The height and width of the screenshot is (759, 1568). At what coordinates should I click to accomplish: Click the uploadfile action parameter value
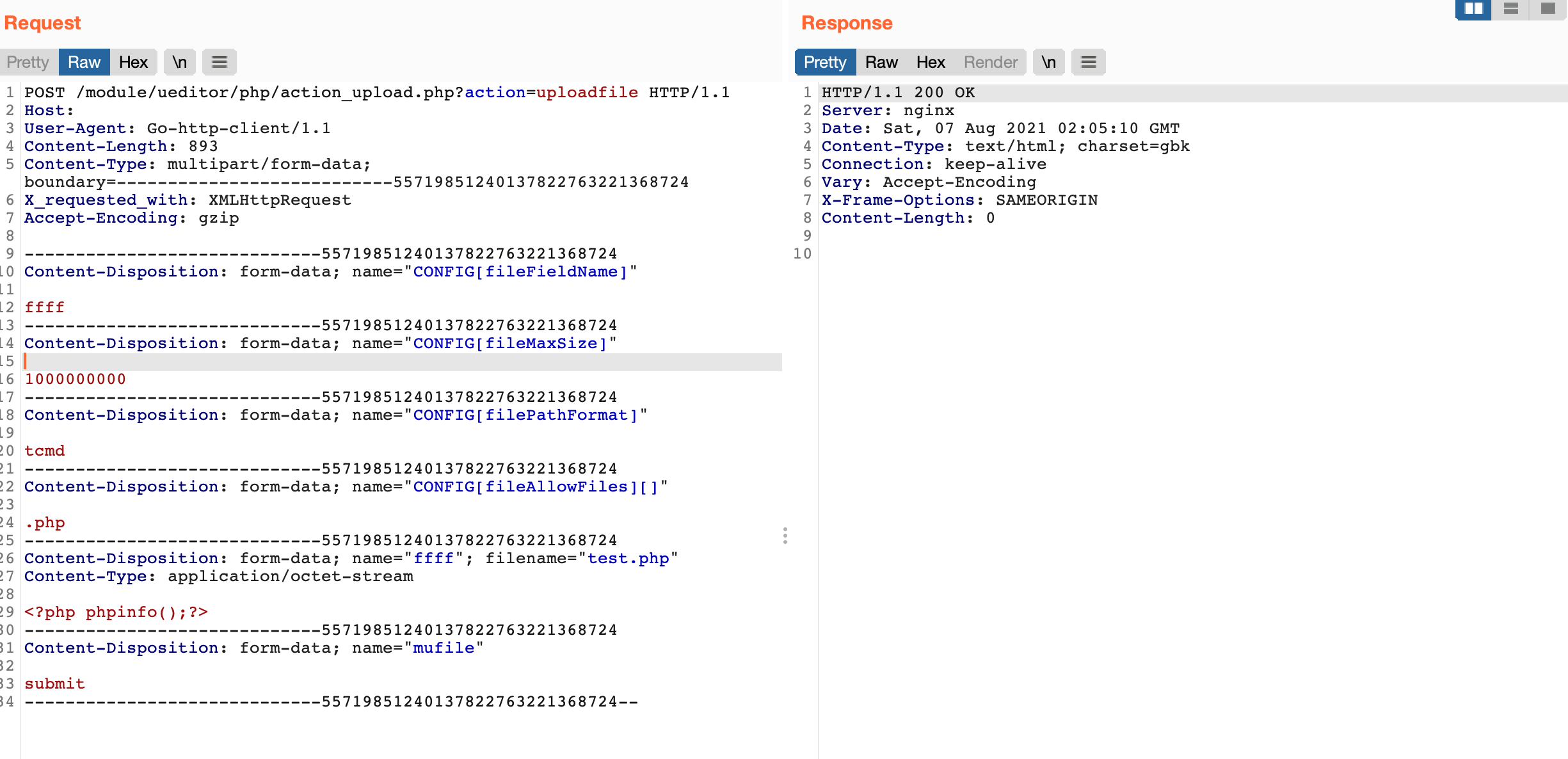tap(587, 92)
